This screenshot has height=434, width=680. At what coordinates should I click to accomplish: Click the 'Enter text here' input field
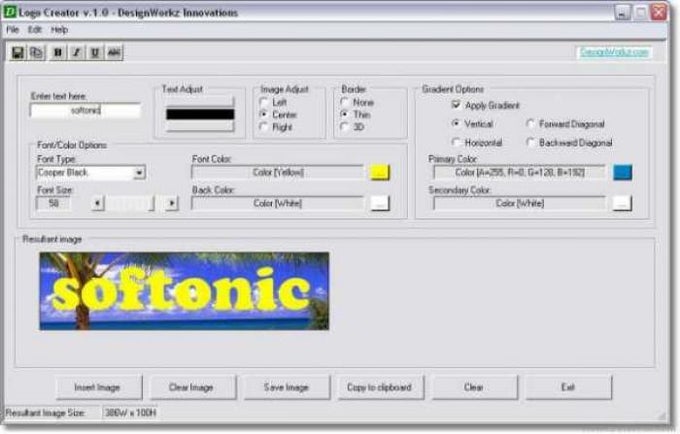pyautogui.click(x=85, y=111)
